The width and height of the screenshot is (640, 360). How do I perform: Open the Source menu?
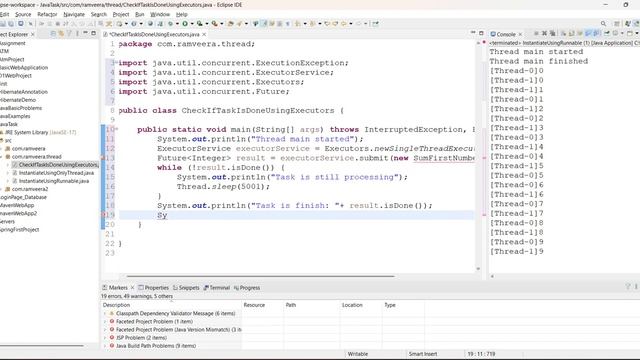[x=23, y=14]
